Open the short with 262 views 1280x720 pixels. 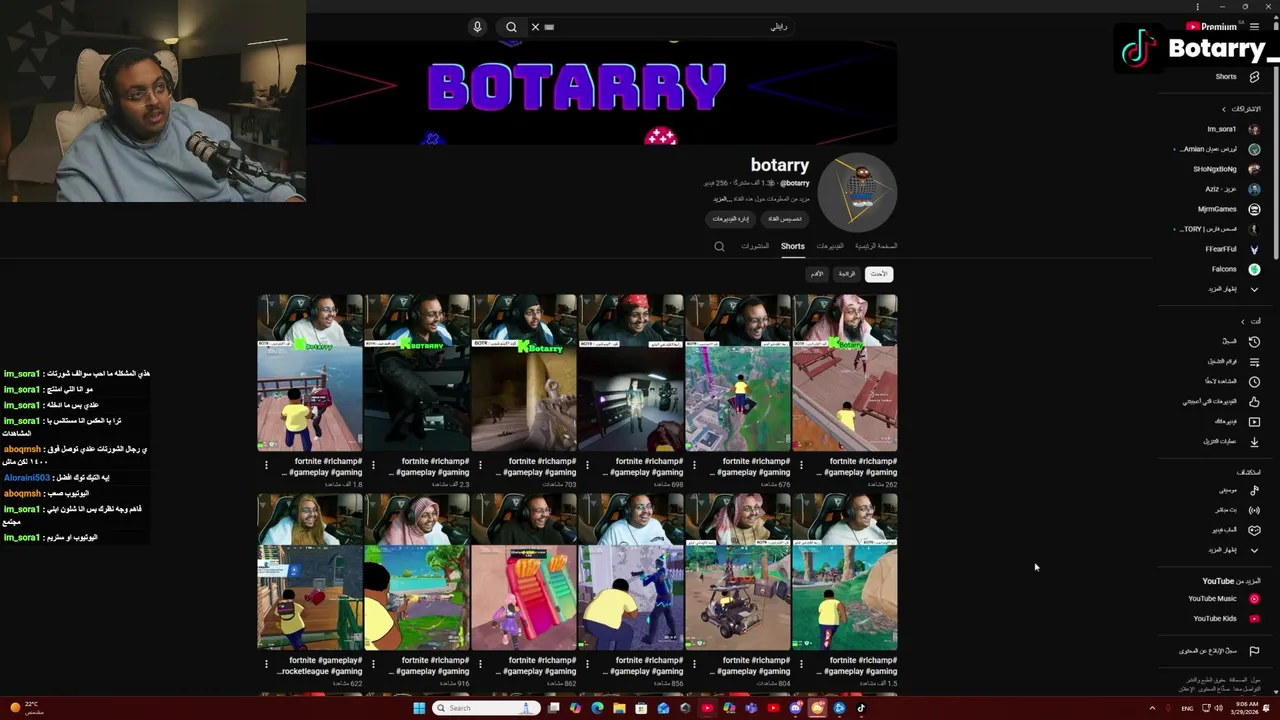pyautogui.click(x=845, y=373)
